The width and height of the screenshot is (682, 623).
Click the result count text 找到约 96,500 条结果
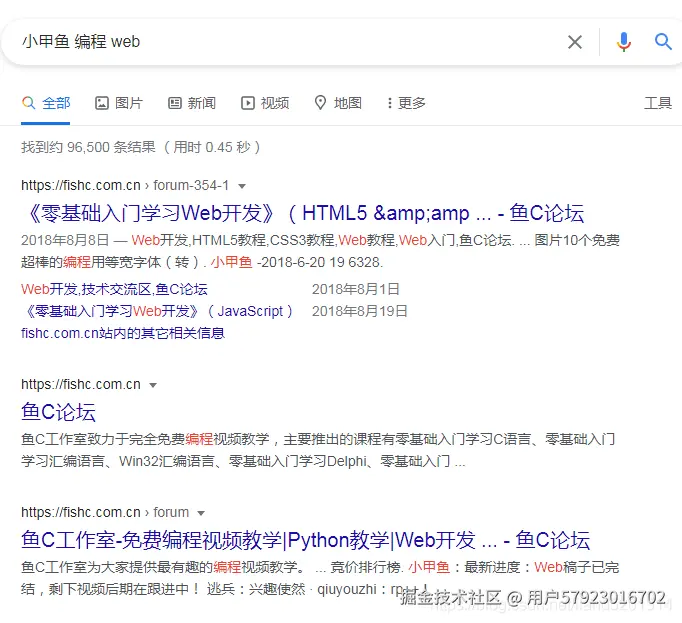tap(88, 147)
